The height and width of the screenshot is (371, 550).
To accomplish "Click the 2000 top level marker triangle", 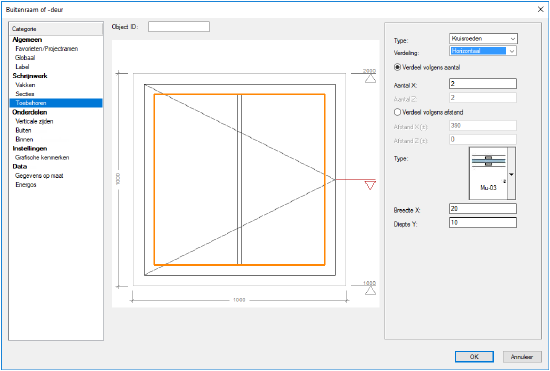I will pyautogui.click(x=370, y=79).
